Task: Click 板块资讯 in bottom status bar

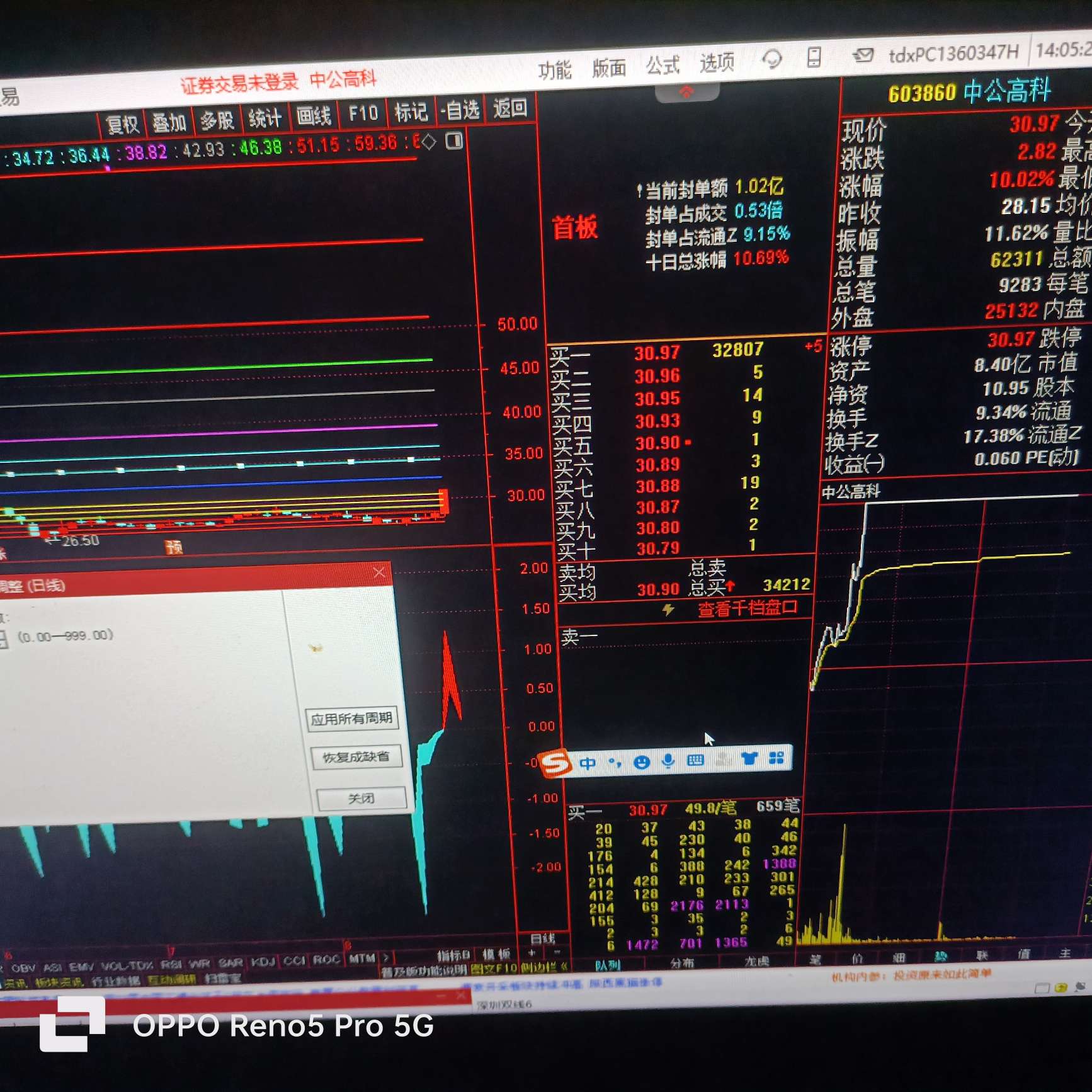Action: (58, 982)
